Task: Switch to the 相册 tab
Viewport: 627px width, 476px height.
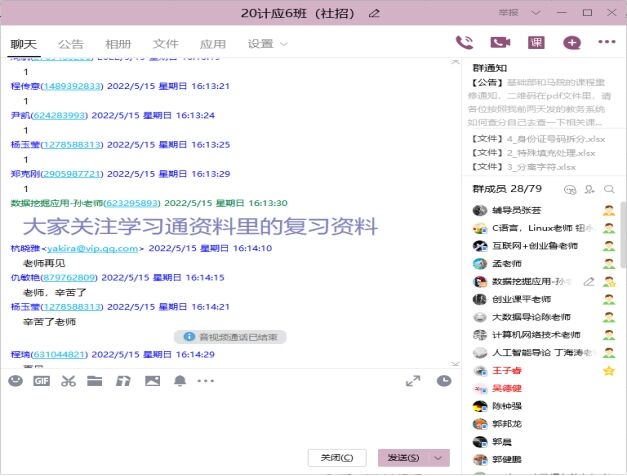Action: coord(118,44)
